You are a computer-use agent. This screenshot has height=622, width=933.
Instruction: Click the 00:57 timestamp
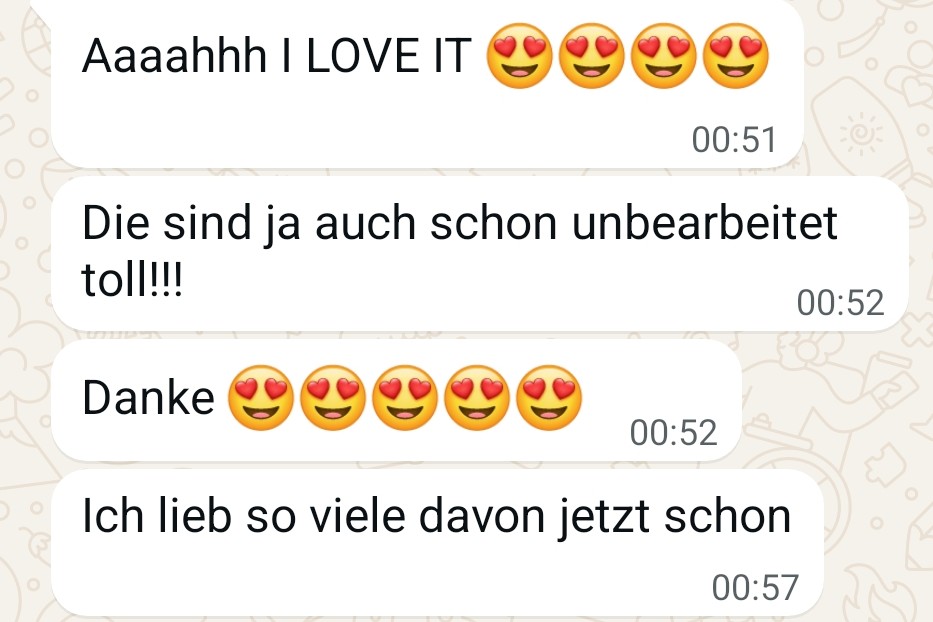[755, 587]
